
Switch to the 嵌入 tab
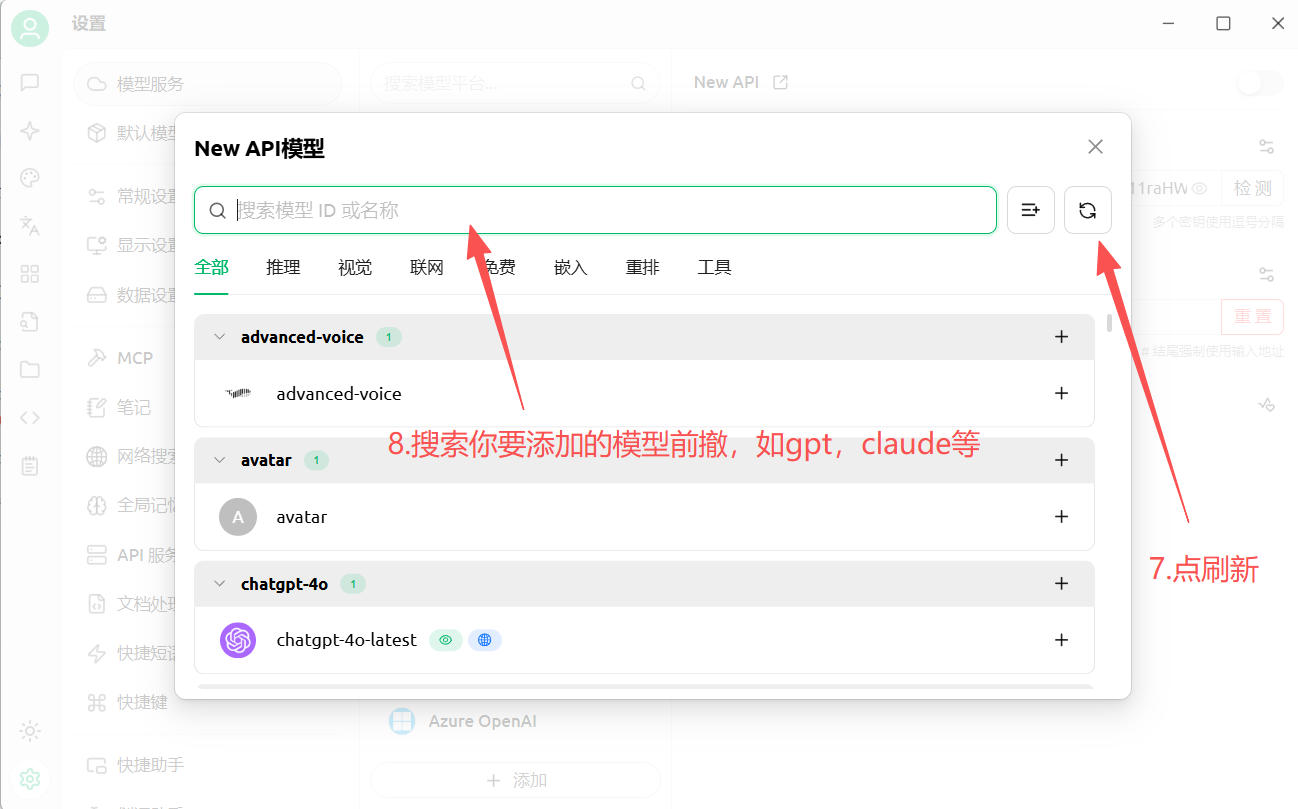(x=570, y=267)
